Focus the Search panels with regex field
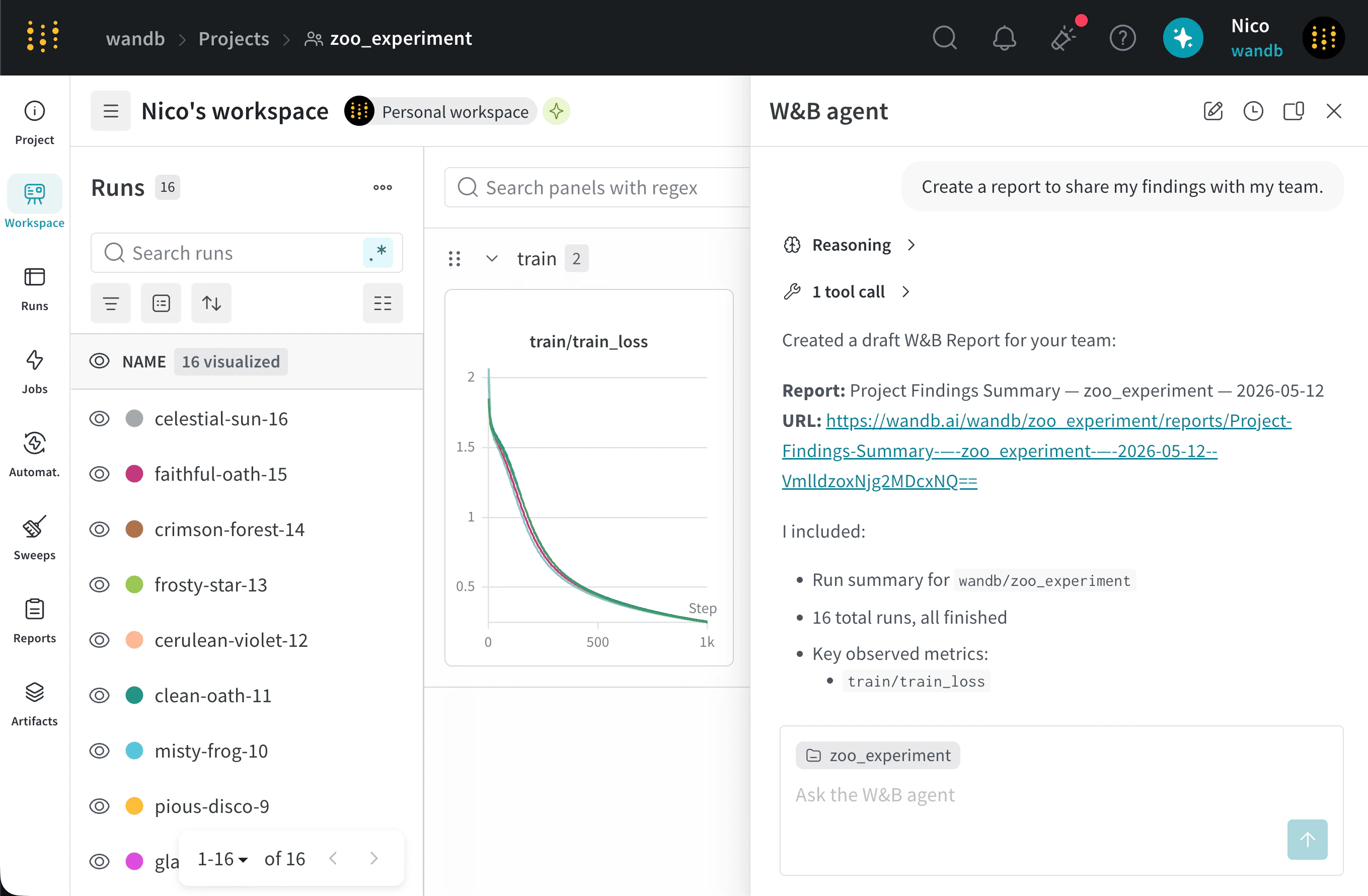 coord(598,187)
